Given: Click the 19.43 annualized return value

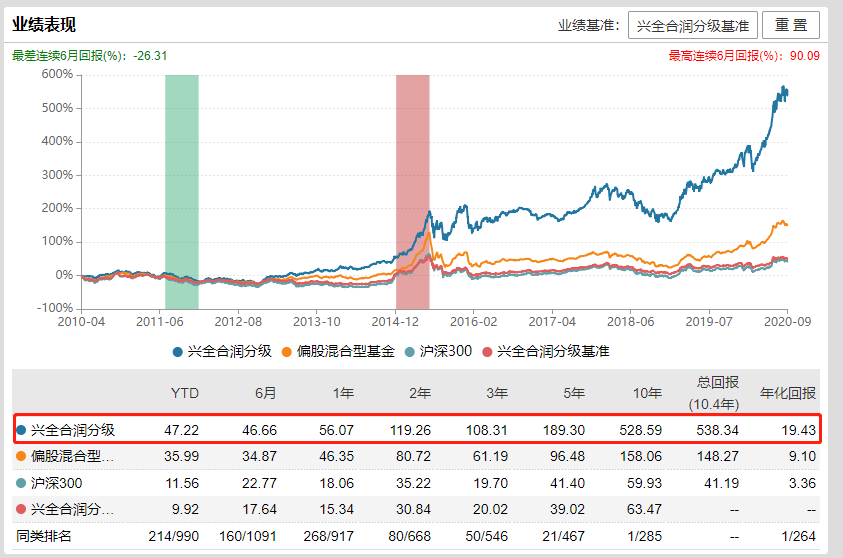Looking at the screenshot, I should coord(799,431).
